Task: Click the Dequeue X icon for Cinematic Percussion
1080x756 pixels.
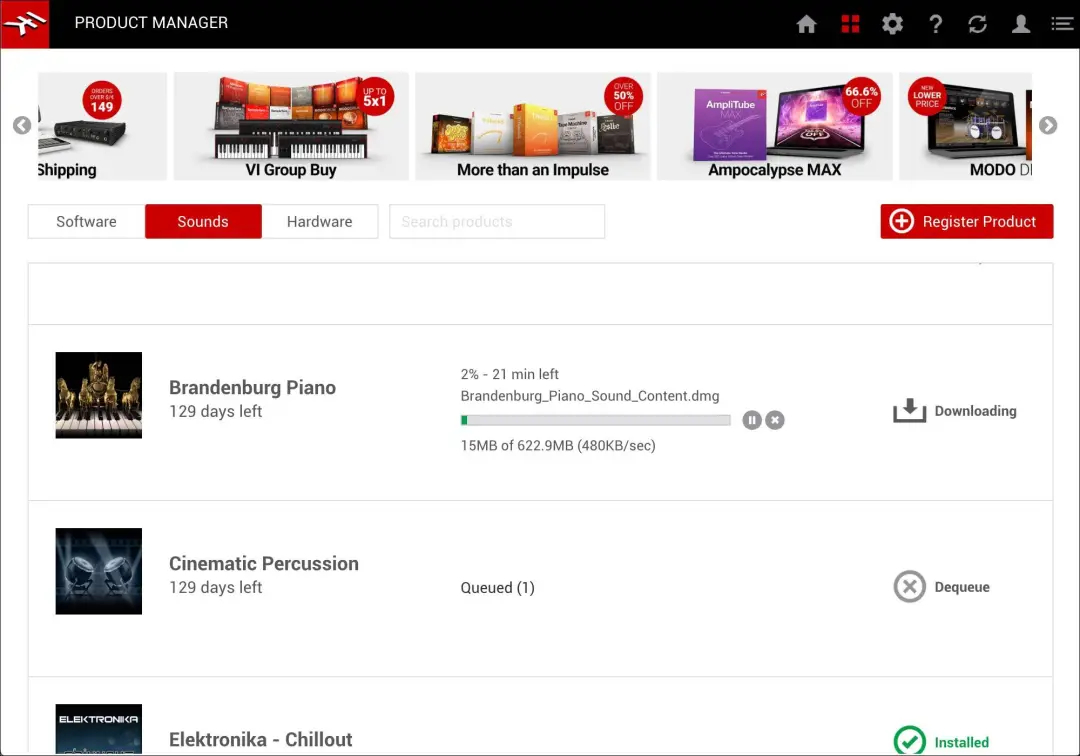Action: pyautogui.click(x=910, y=587)
